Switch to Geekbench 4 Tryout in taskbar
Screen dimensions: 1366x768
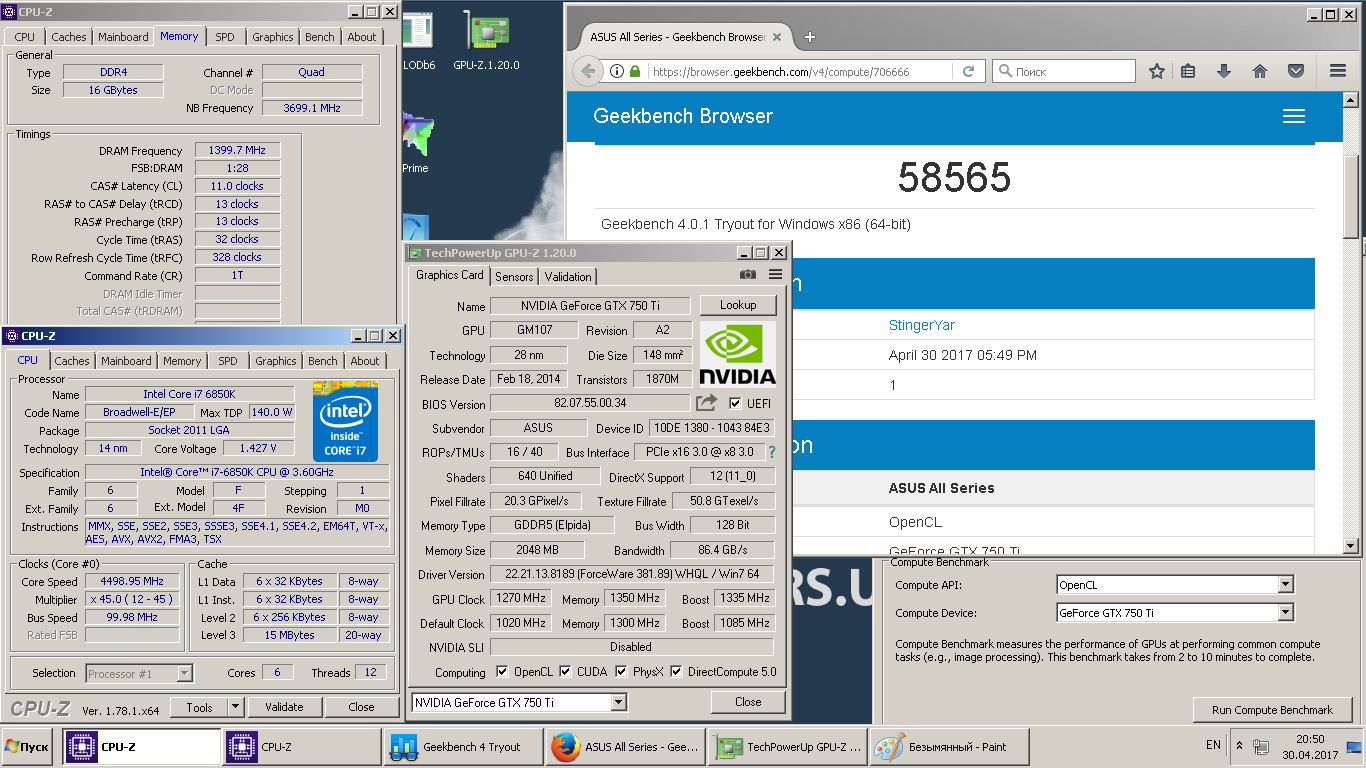tap(463, 746)
